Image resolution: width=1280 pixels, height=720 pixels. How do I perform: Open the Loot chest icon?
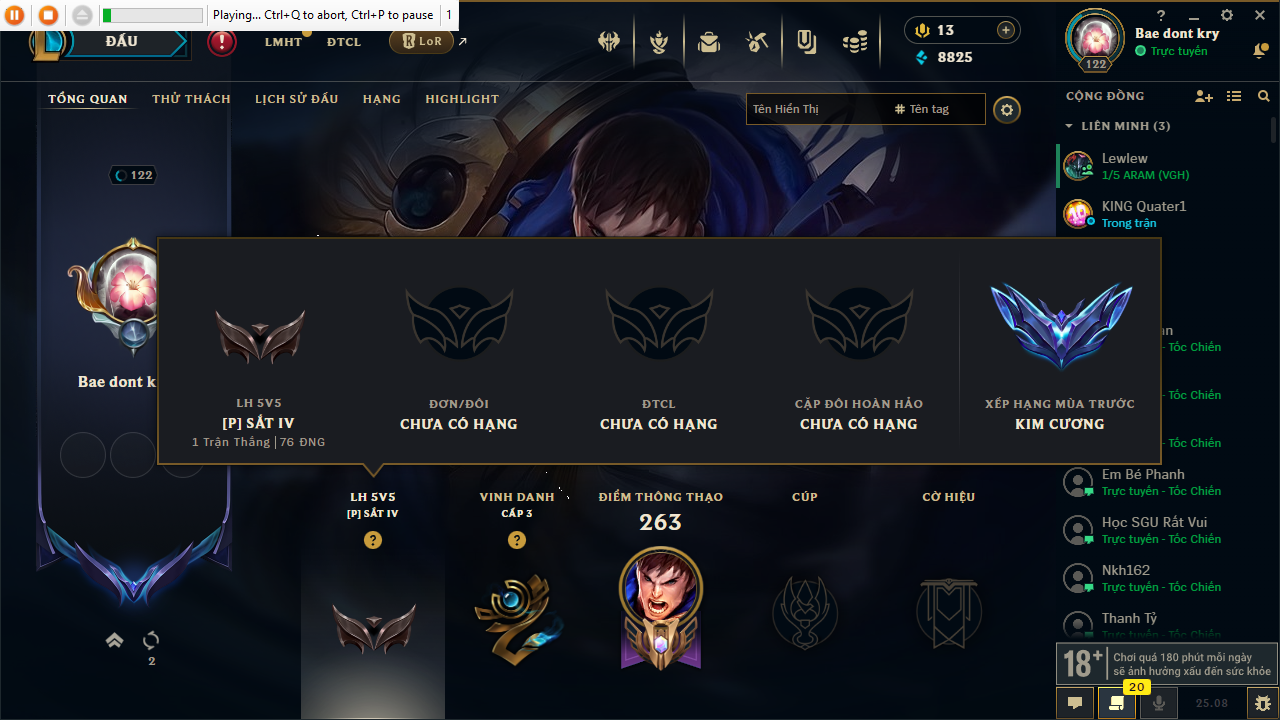[x=709, y=43]
